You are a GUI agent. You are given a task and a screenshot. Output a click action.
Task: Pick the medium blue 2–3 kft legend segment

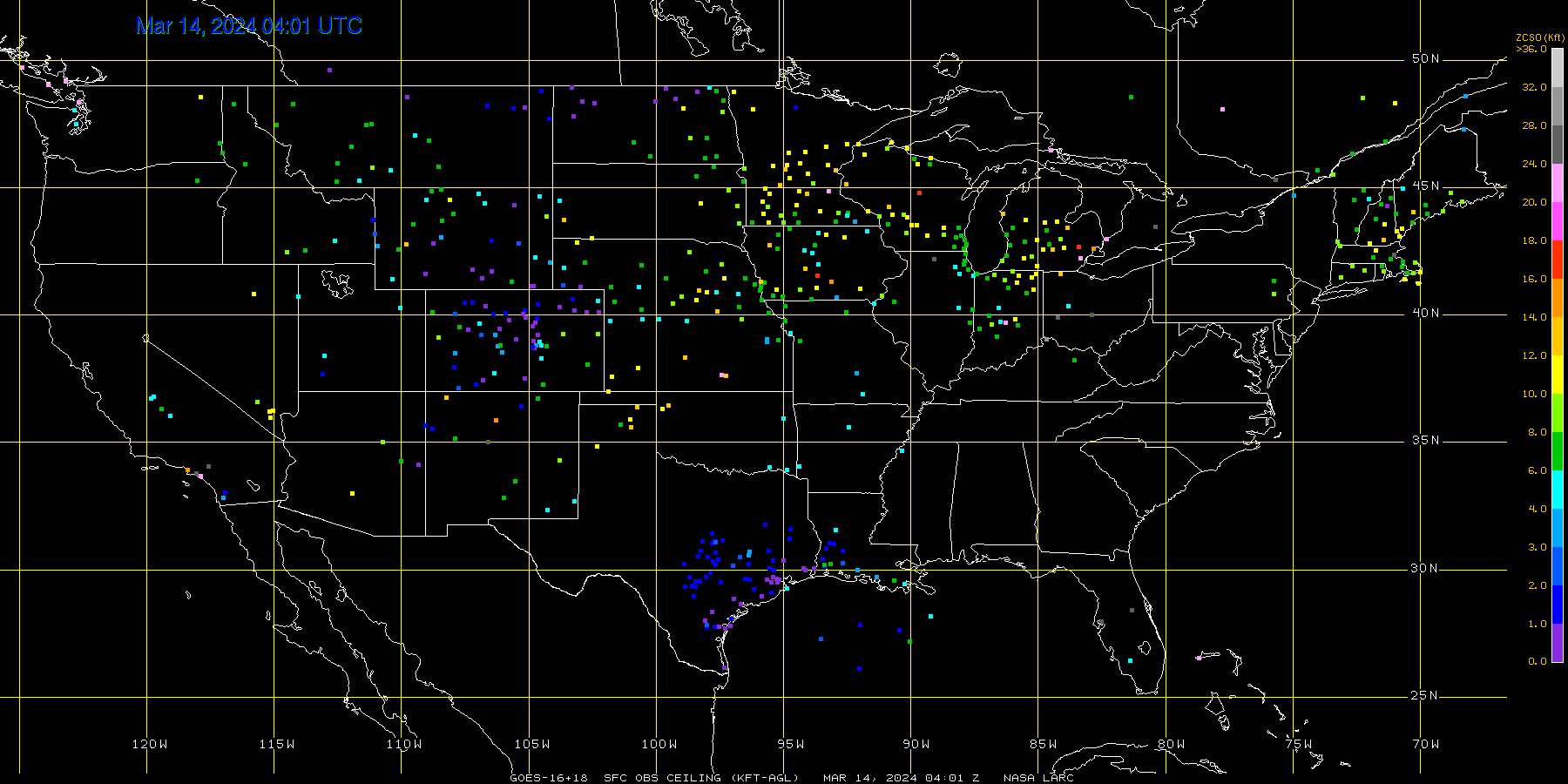1558,566
